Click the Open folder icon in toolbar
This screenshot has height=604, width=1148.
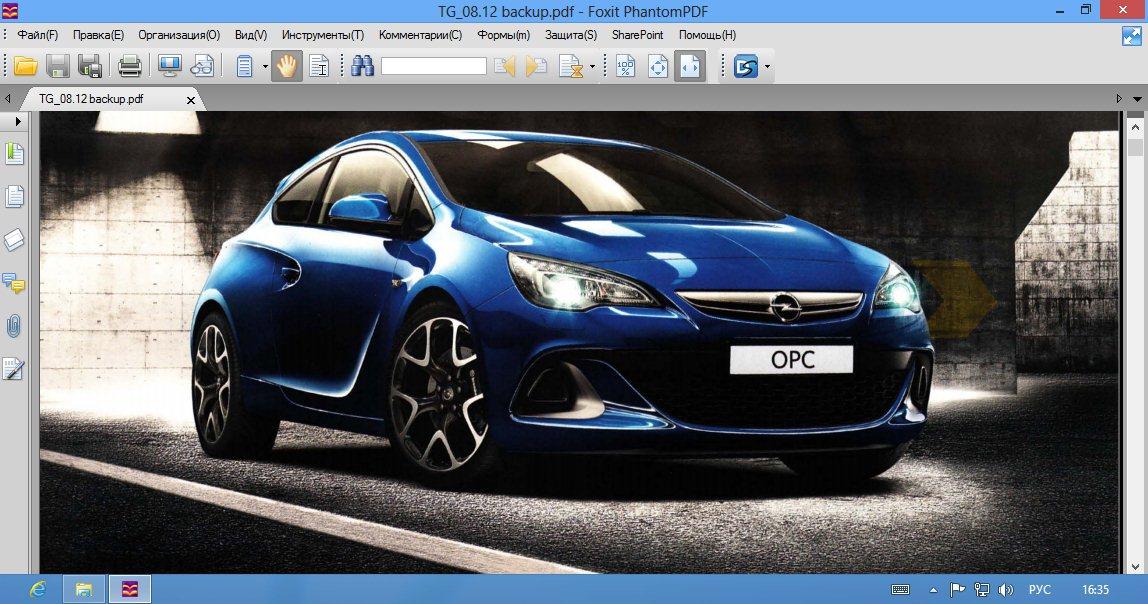click(x=25, y=67)
